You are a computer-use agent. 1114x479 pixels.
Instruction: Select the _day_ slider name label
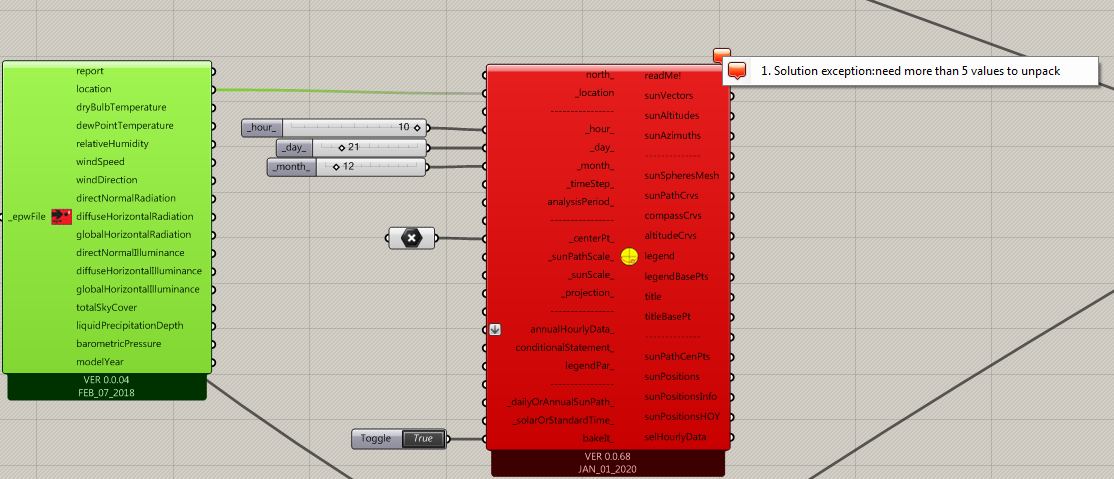294,148
